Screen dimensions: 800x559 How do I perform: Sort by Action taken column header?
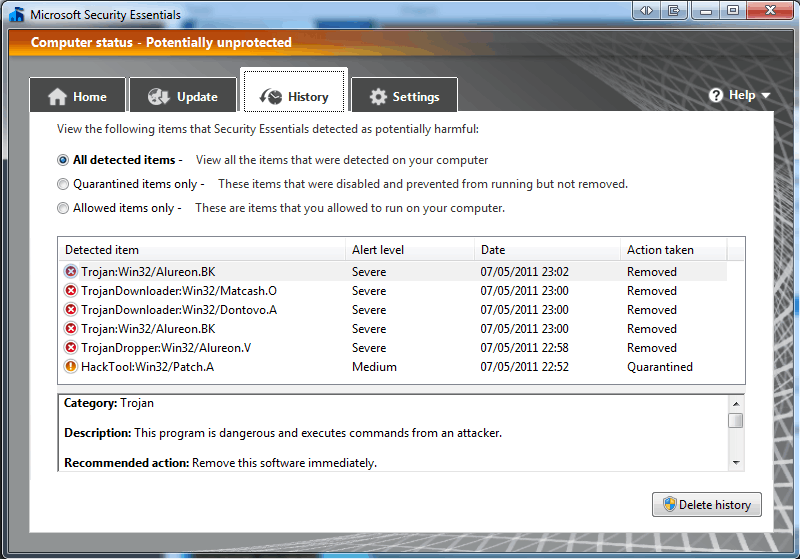[x=673, y=250]
